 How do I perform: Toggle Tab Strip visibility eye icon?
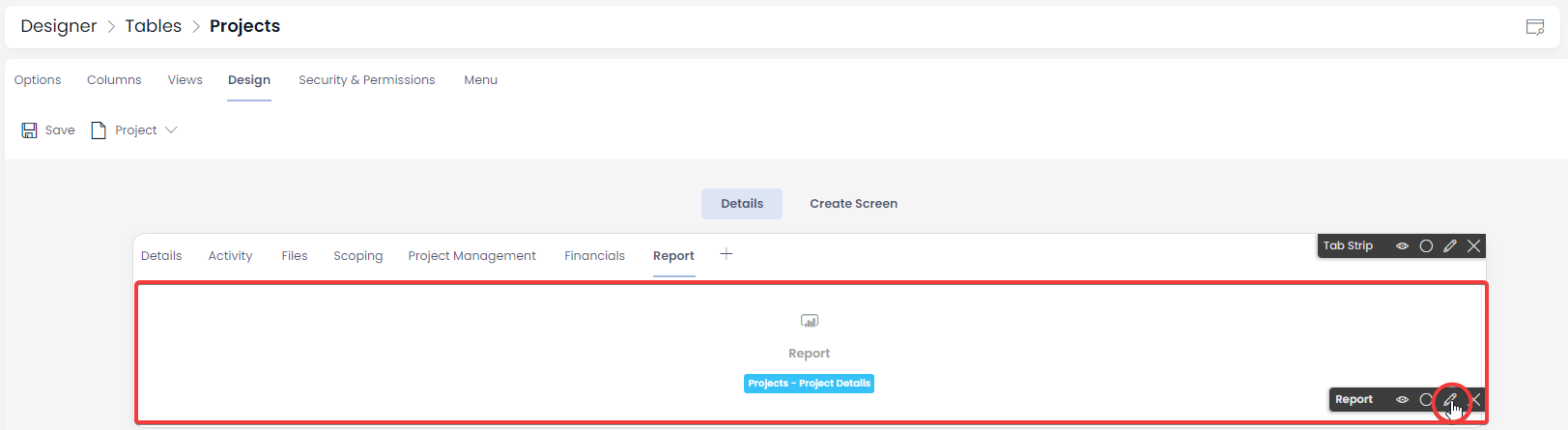click(x=1402, y=246)
